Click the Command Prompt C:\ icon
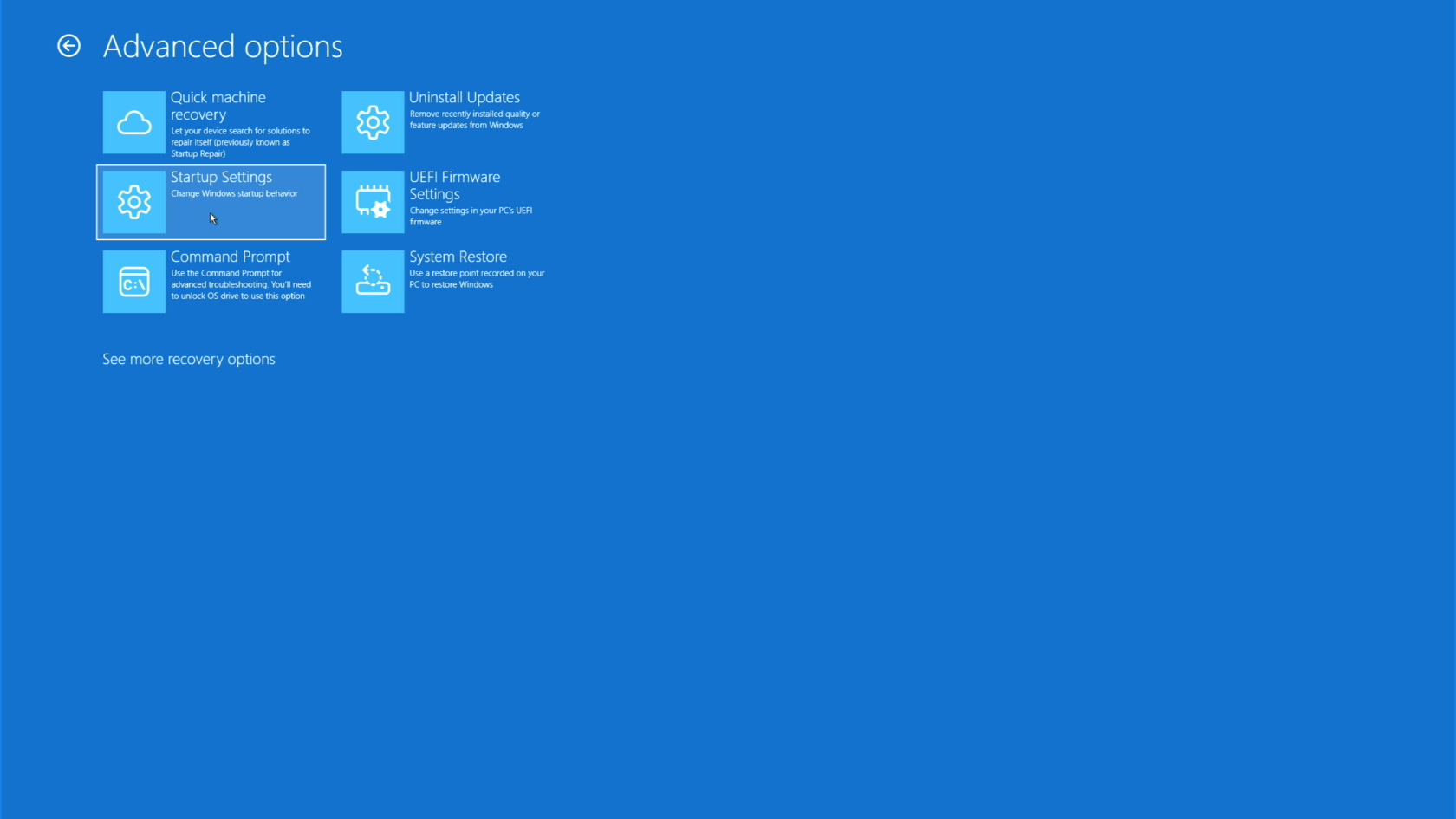Screen dimensions: 1456x819 point(134,282)
